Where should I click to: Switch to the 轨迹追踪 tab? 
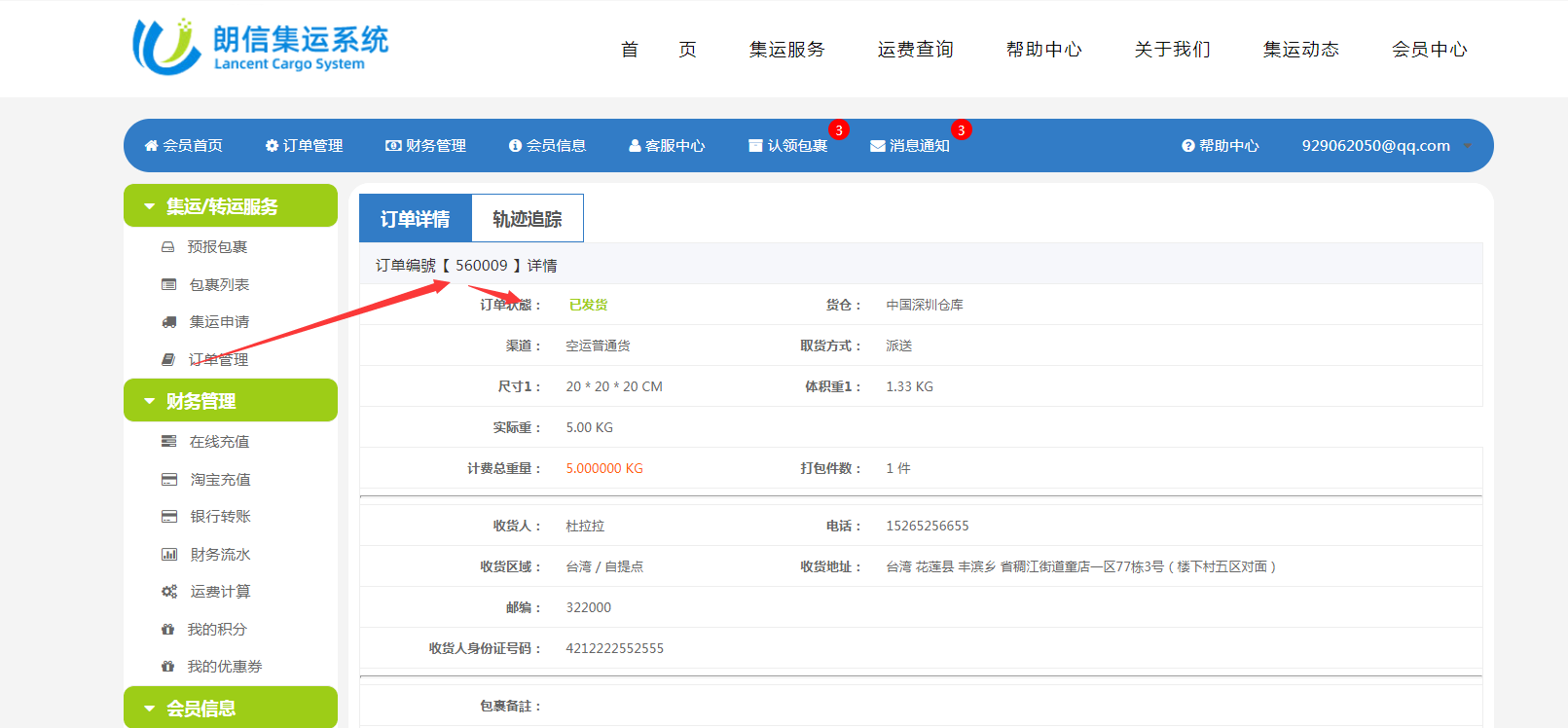pyautogui.click(x=527, y=219)
